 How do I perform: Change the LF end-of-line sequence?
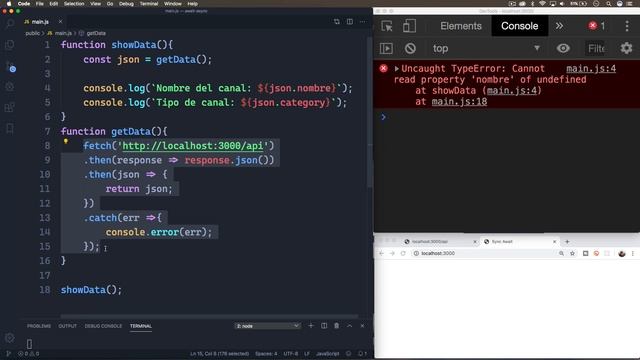click(307, 354)
